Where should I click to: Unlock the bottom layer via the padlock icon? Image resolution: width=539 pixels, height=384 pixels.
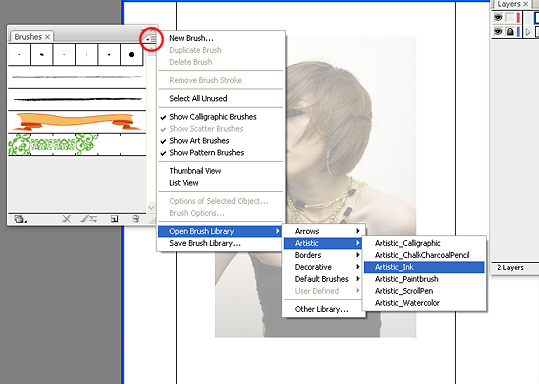pyautogui.click(x=510, y=32)
